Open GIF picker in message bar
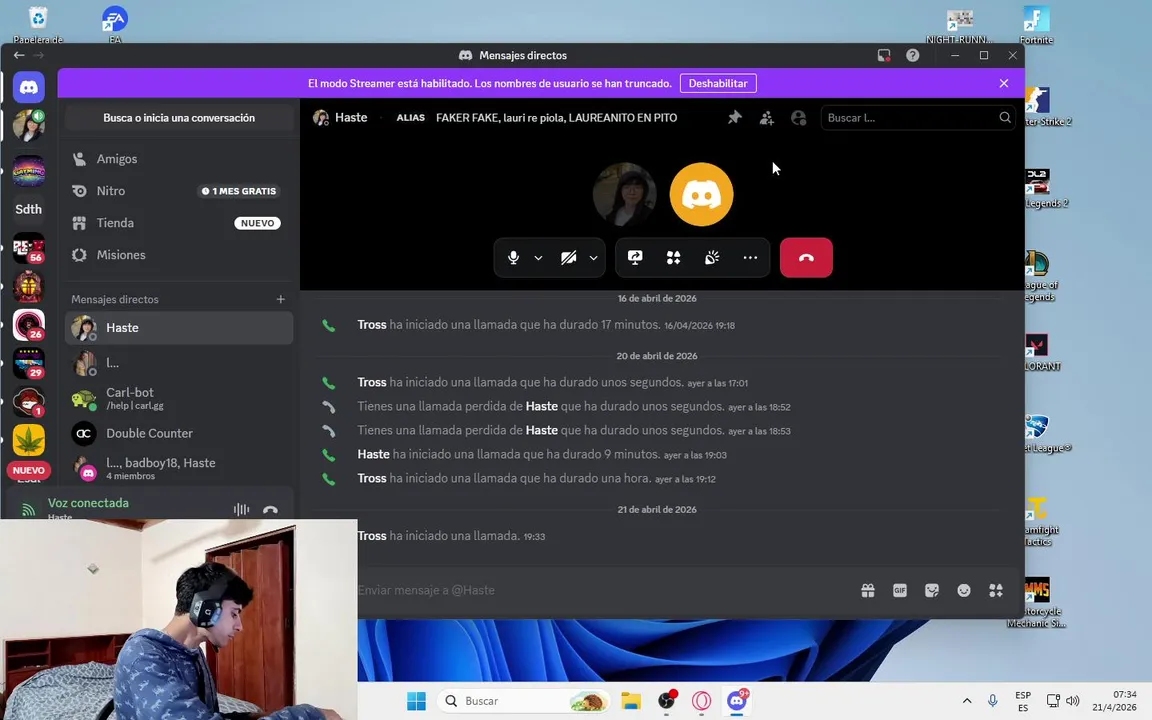 point(900,591)
